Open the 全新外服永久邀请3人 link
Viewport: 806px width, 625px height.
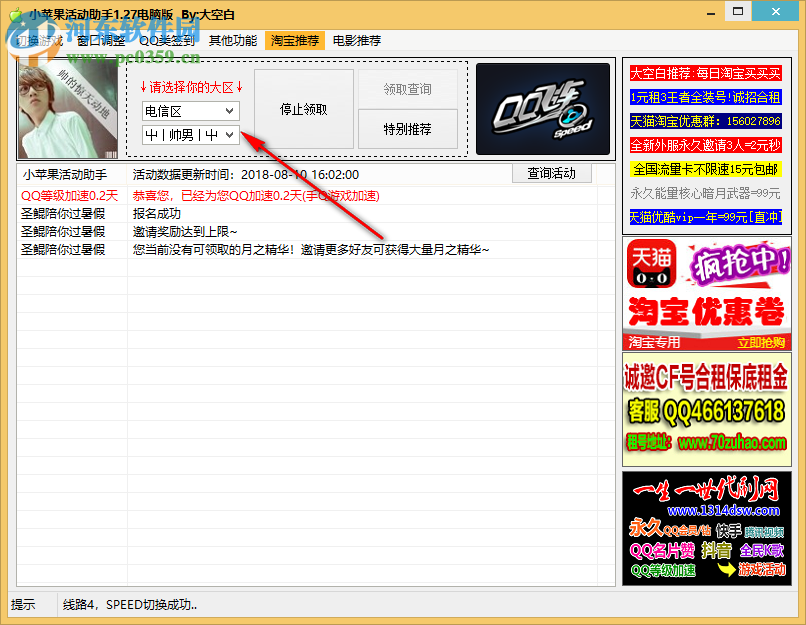(x=705, y=145)
